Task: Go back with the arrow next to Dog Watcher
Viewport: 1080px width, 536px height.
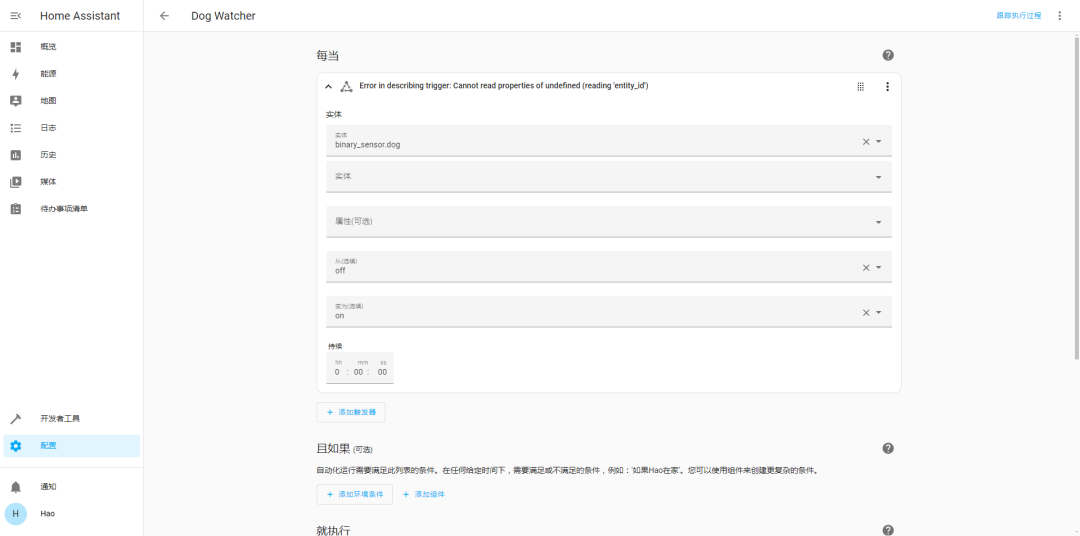Action: point(164,16)
